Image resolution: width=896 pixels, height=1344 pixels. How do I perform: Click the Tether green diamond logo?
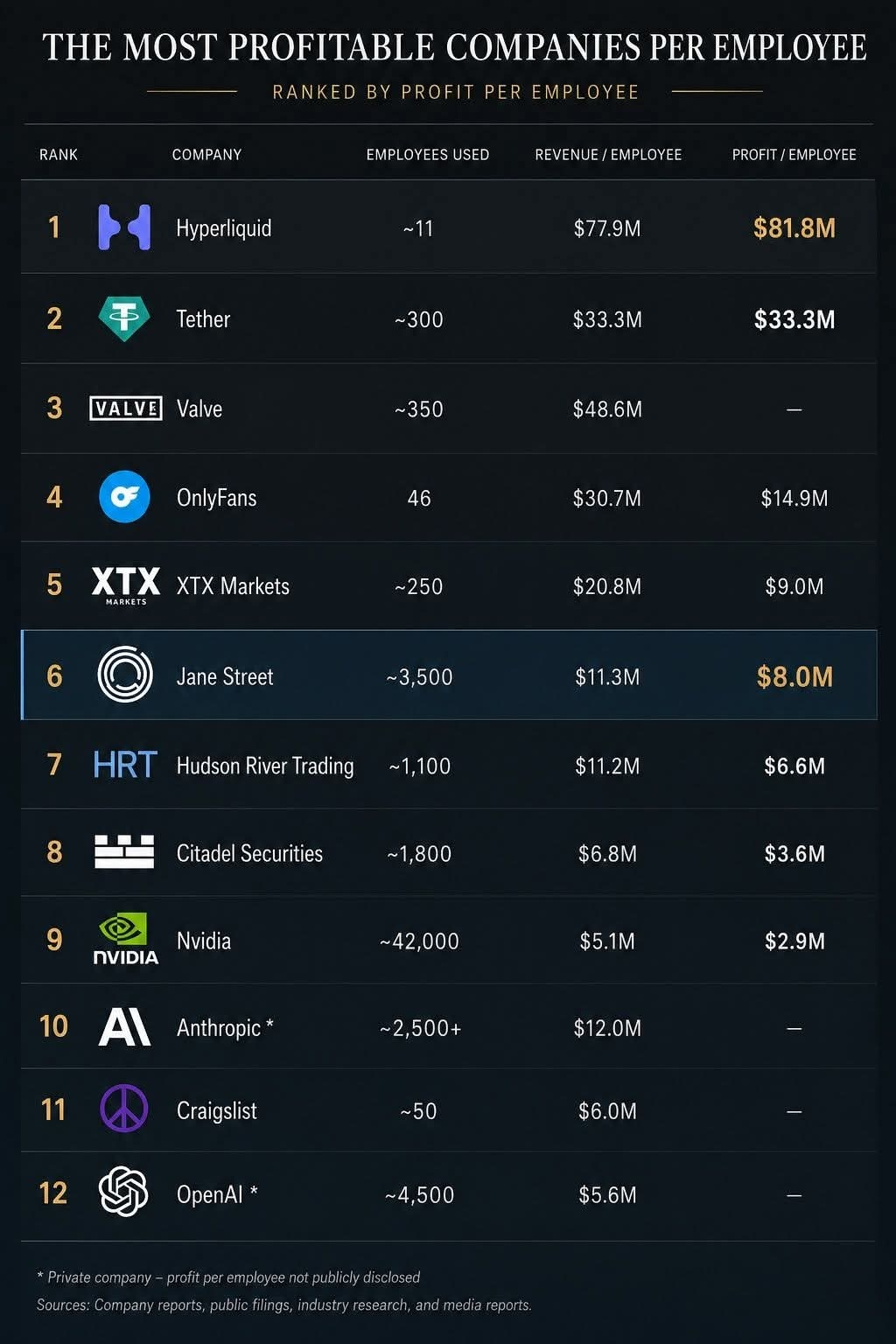pos(124,318)
